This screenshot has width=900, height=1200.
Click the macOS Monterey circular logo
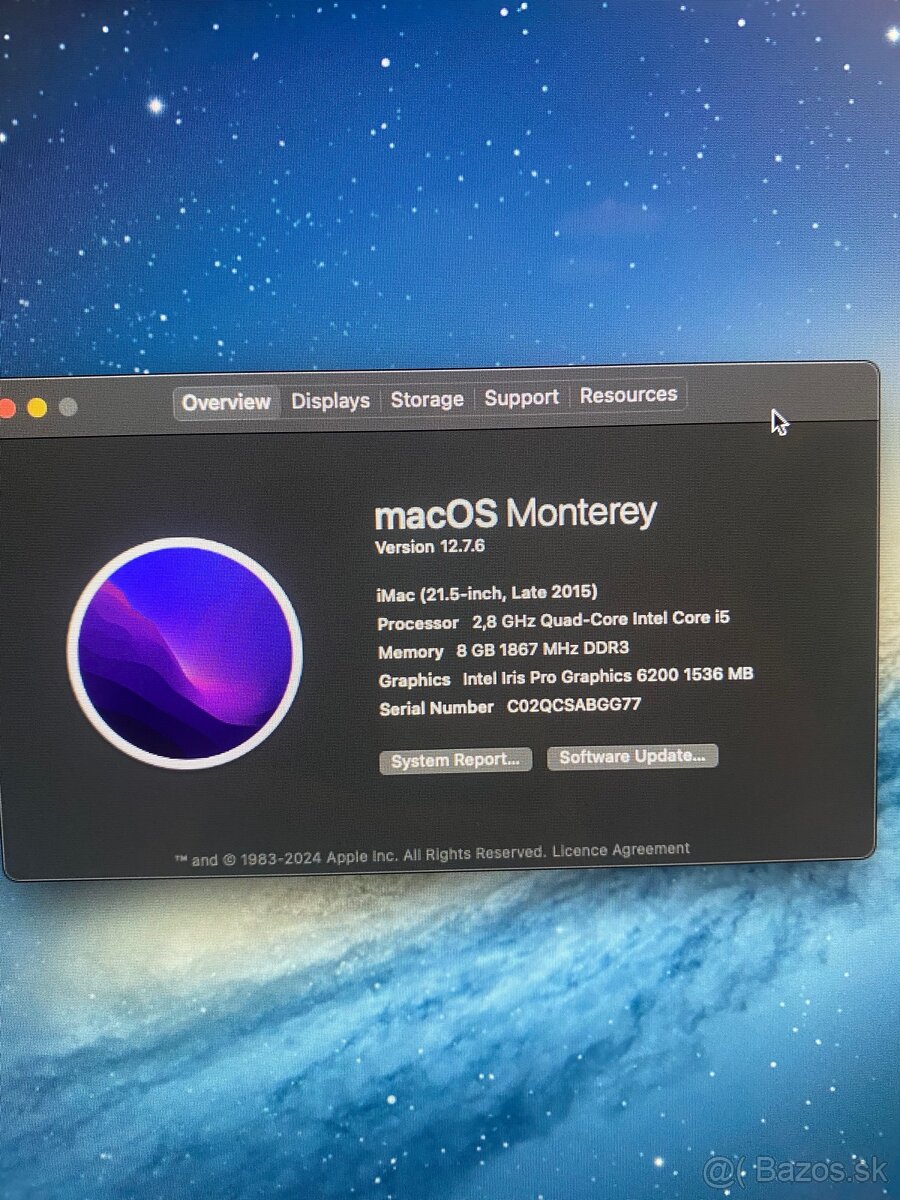click(x=185, y=653)
